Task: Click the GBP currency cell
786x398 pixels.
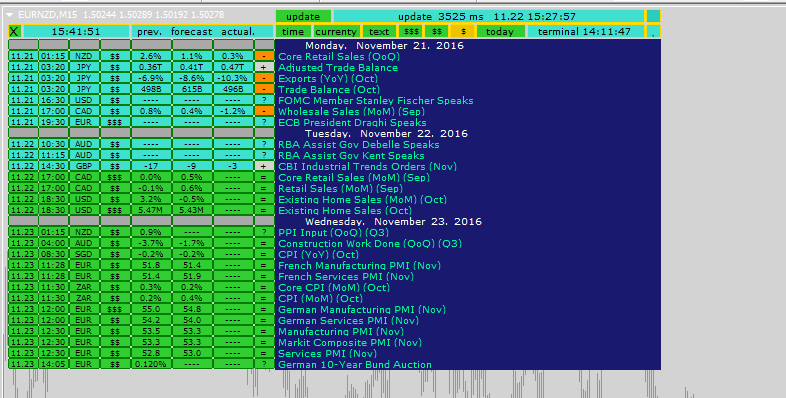Action: [x=84, y=166]
